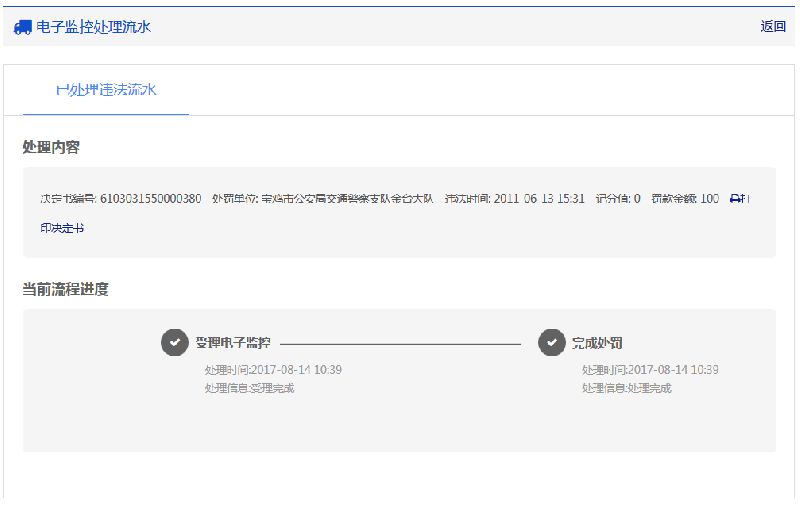Click the 返回 link to go back

click(x=772, y=27)
